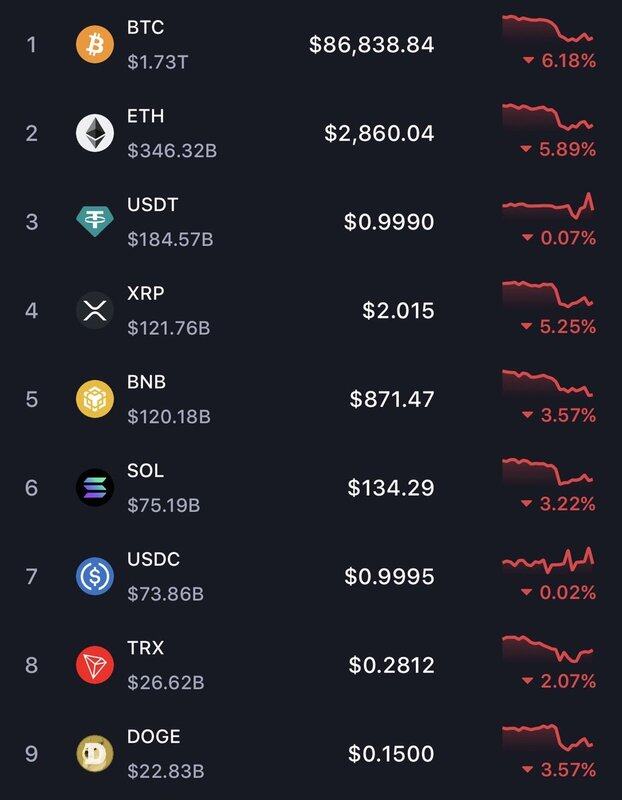
Task: View the BTC price $86,838.84
Action: coord(371,45)
